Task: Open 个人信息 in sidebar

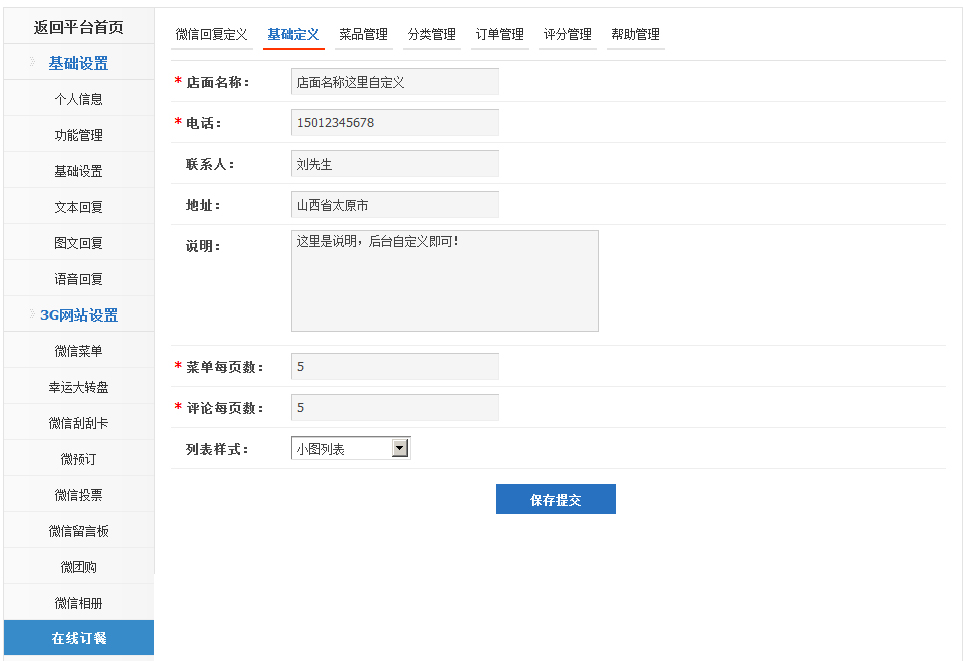Action: click(78, 99)
